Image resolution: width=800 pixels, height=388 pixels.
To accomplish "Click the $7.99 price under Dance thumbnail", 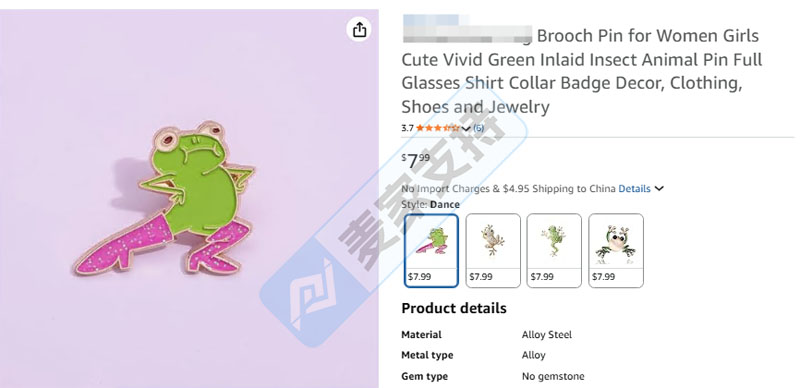I will pos(419,277).
